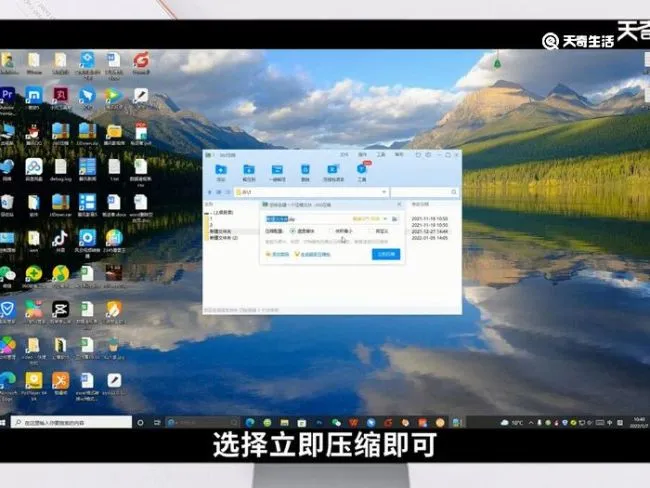This screenshot has width=650, height=488.
Task: Click the 添加密码 link in the dialog
Action: (277, 254)
